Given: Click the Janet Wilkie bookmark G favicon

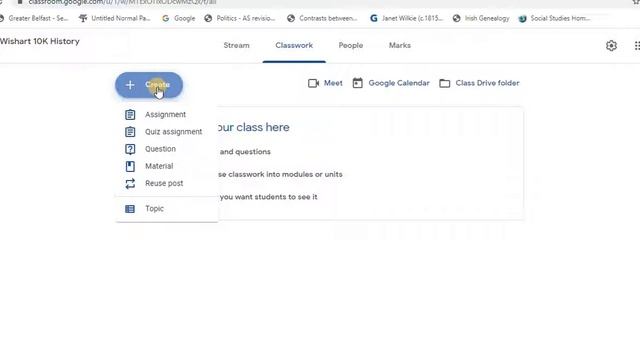Looking at the screenshot, I should pyautogui.click(x=373, y=18).
